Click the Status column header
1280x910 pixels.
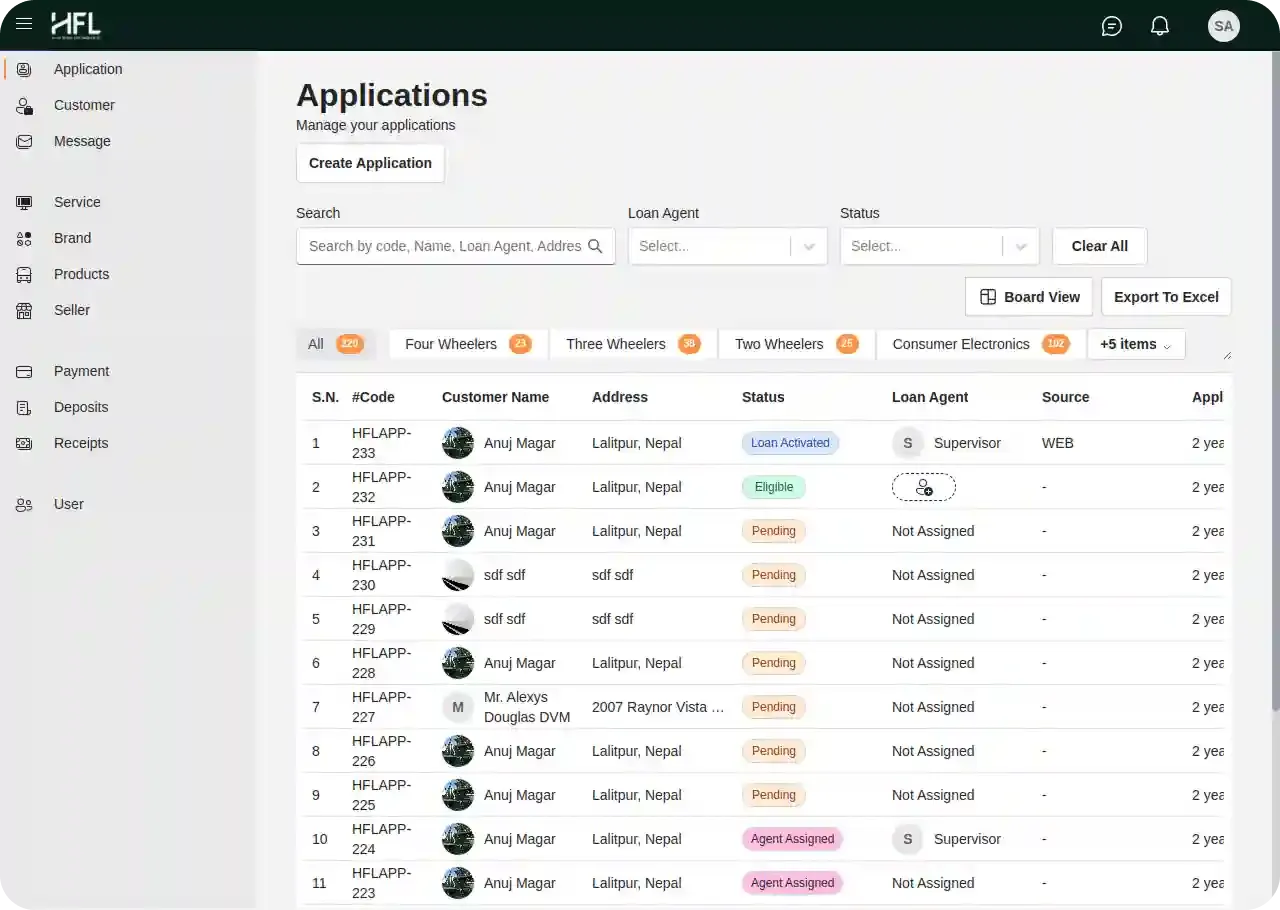(763, 397)
